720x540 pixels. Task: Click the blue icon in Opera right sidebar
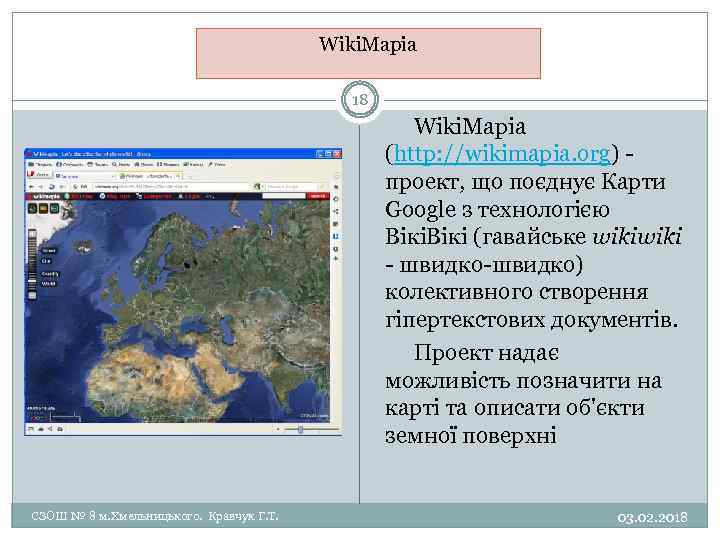[x=336, y=236]
